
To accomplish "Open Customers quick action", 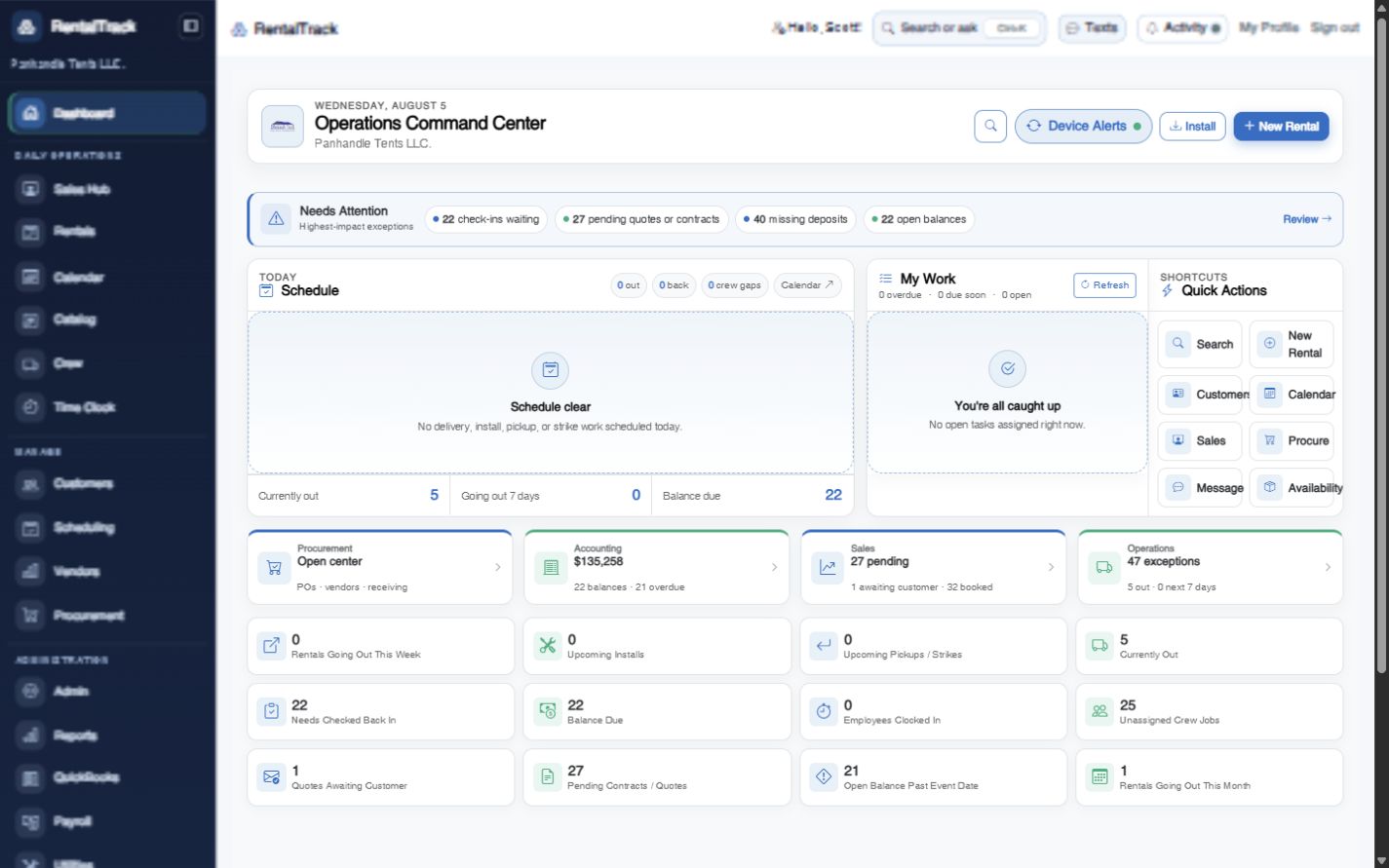I will 1200,395.
